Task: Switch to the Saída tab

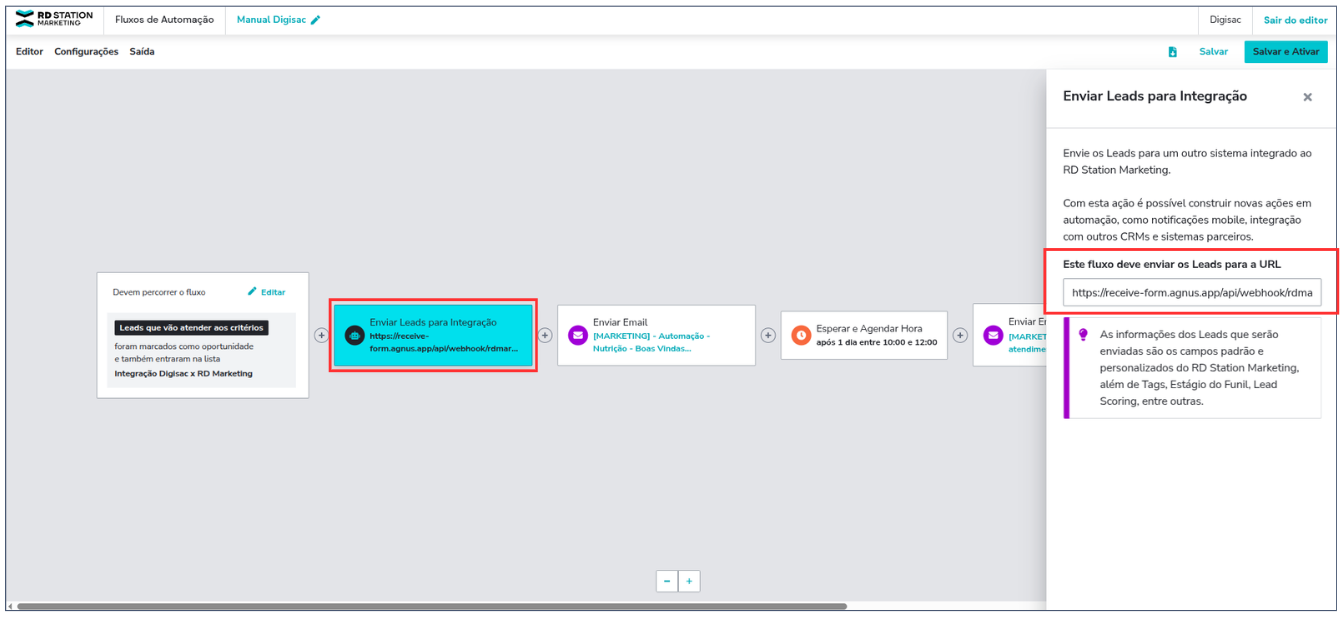Action: 142,52
